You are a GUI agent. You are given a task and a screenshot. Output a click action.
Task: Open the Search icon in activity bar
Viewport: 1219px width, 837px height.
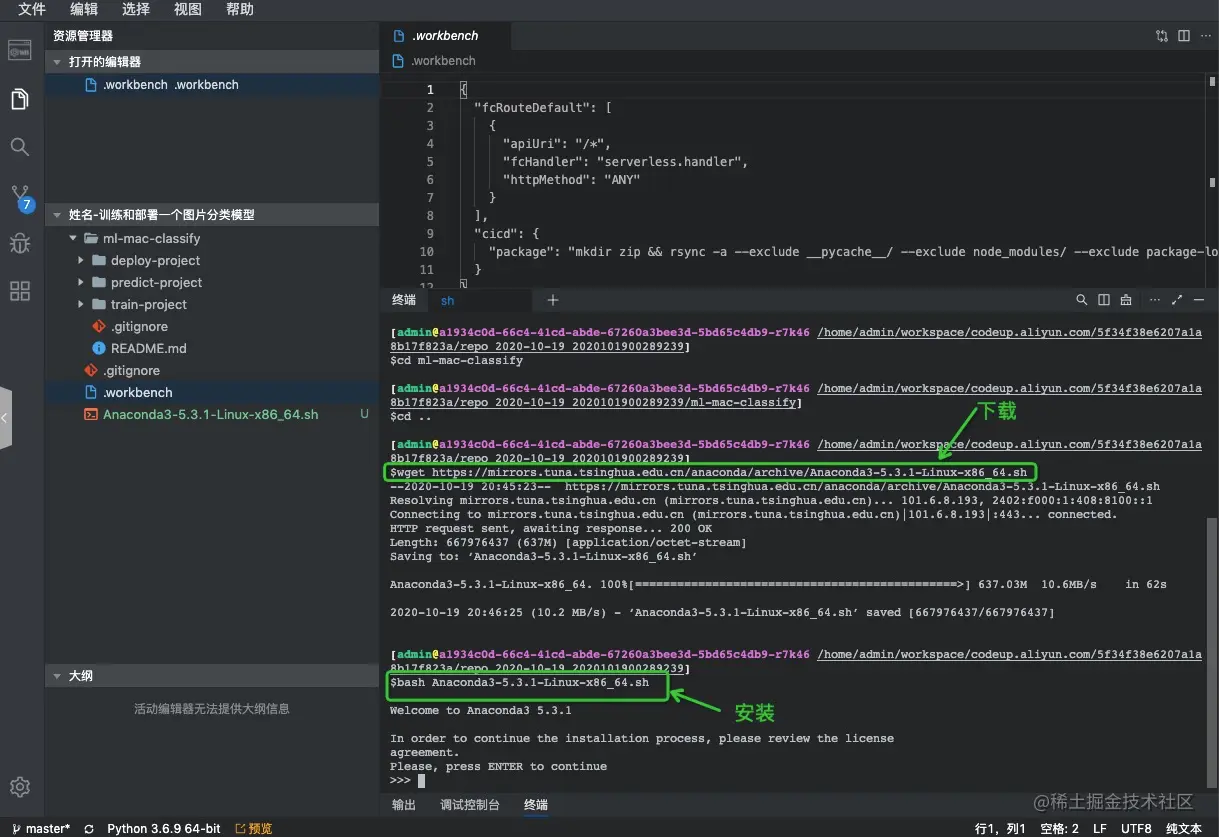coord(19,147)
